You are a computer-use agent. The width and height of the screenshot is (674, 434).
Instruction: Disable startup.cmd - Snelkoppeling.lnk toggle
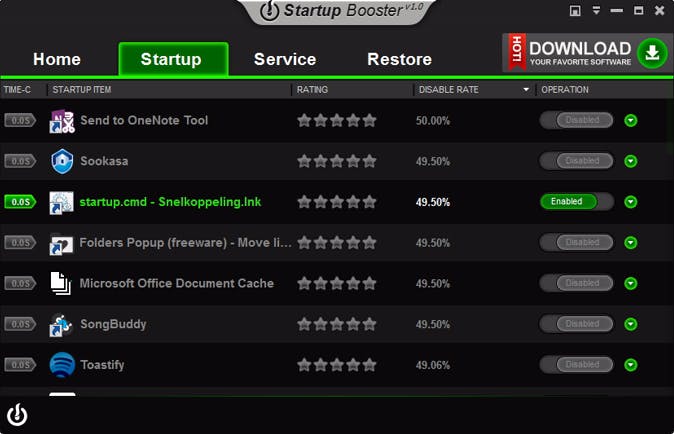click(x=576, y=202)
